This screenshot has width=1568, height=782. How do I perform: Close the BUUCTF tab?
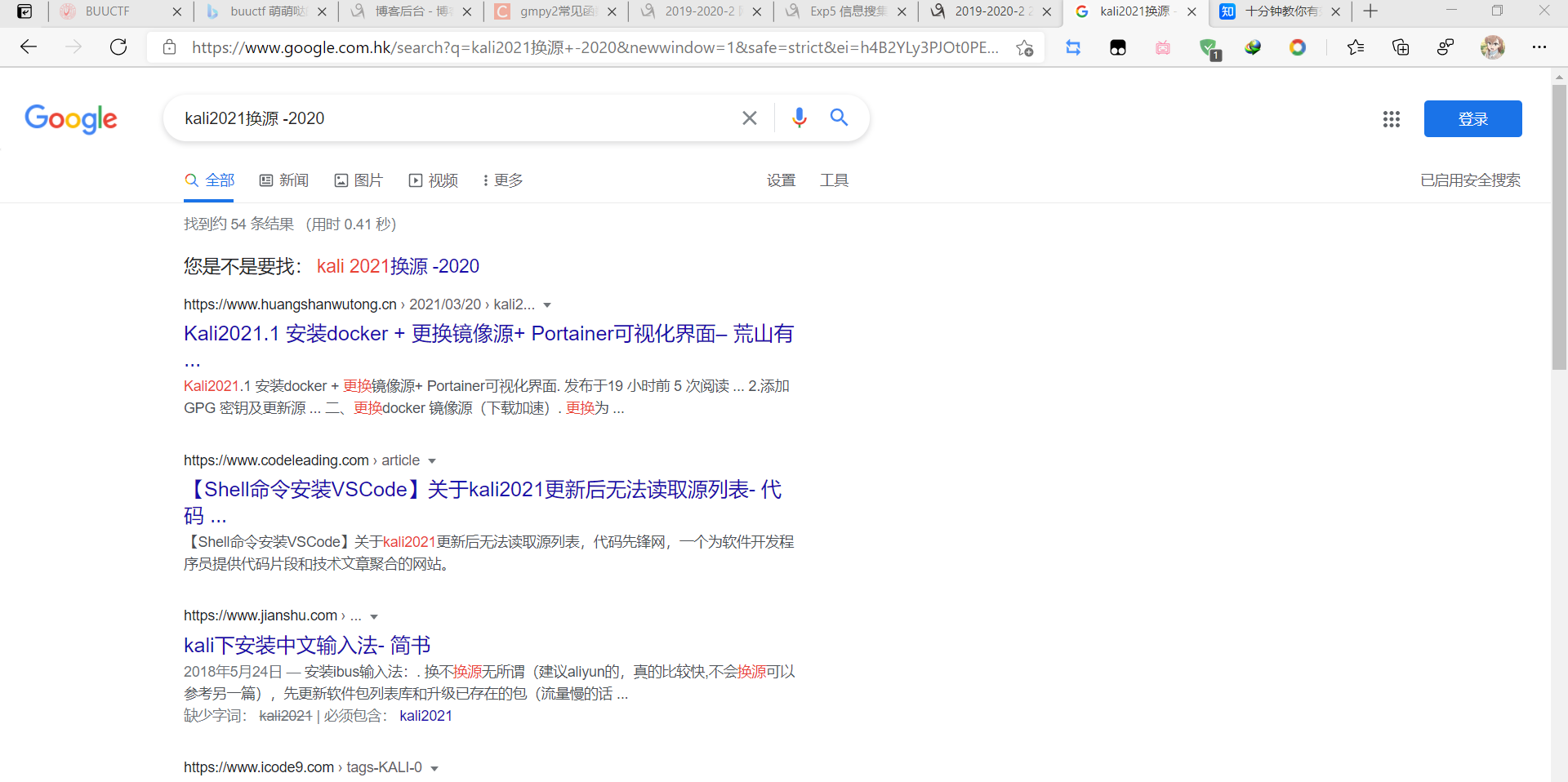point(177,11)
